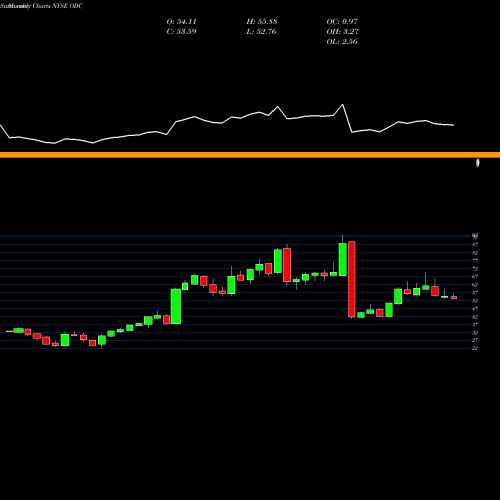The height and width of the screenshot is (500, 500).
Task: Click the 'Charts NYSE ODC' title text
Action: click(58, 6)
